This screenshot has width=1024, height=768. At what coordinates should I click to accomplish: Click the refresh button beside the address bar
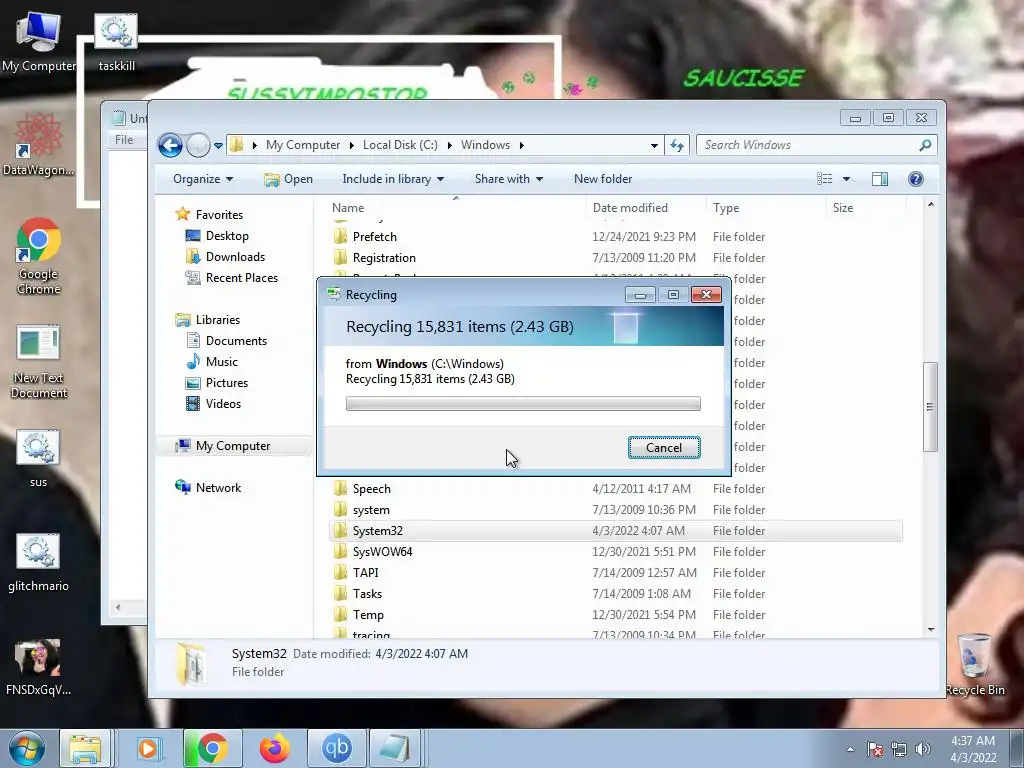point(677,145)
